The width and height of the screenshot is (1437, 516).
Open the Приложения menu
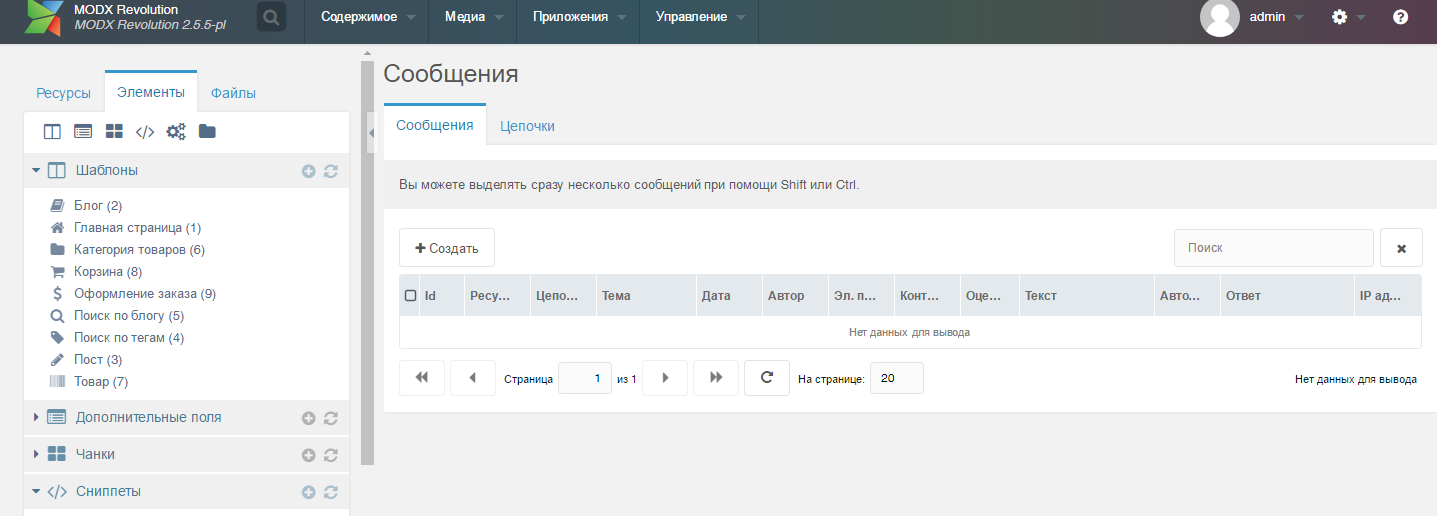click(579, 17)
